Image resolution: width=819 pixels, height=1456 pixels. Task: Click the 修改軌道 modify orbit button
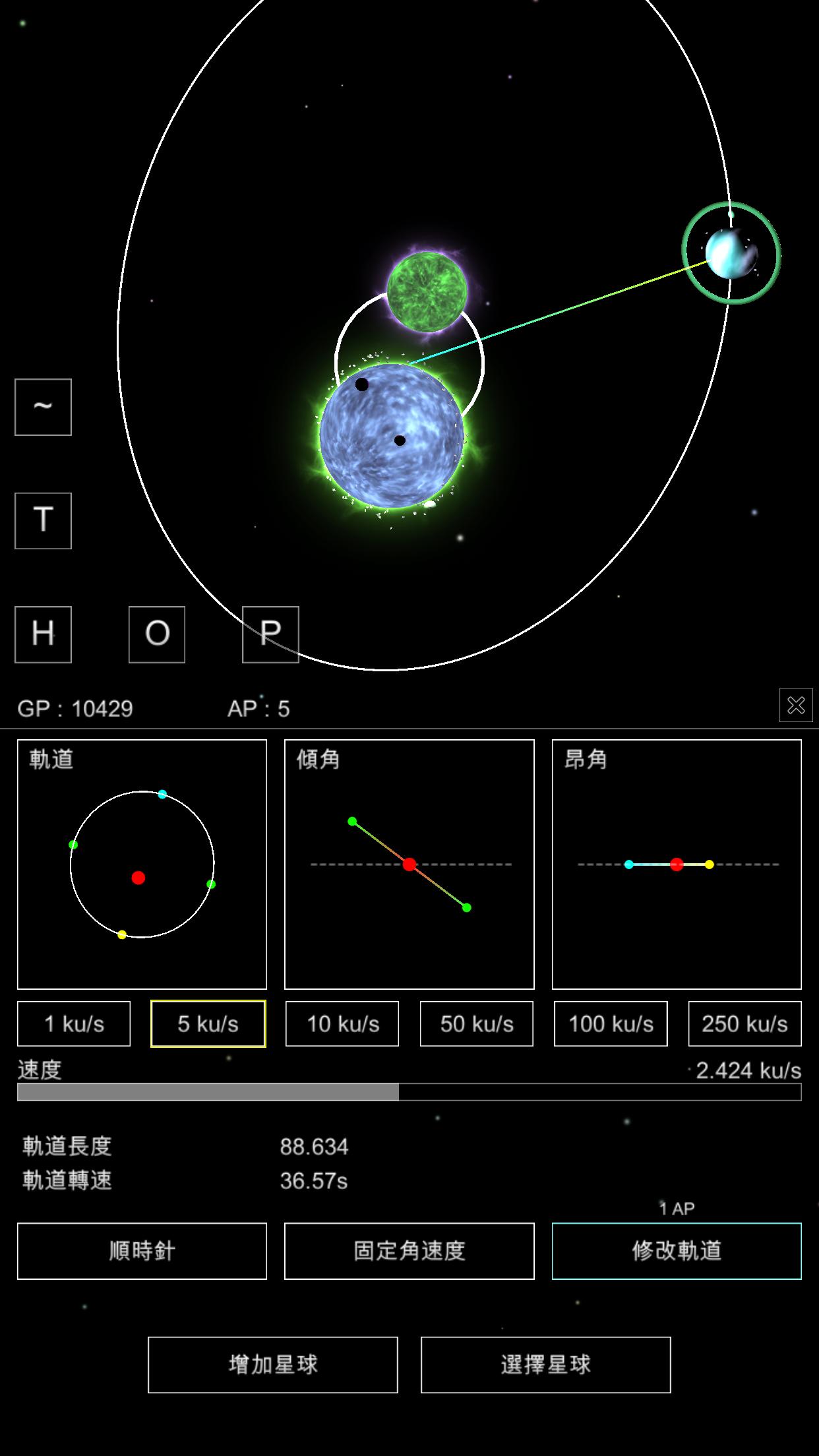[677, 1251]
